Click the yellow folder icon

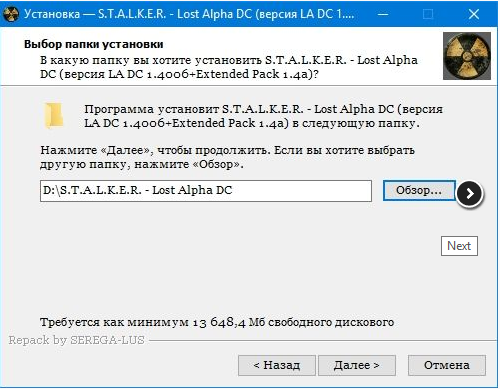click(x=53, y=116)
